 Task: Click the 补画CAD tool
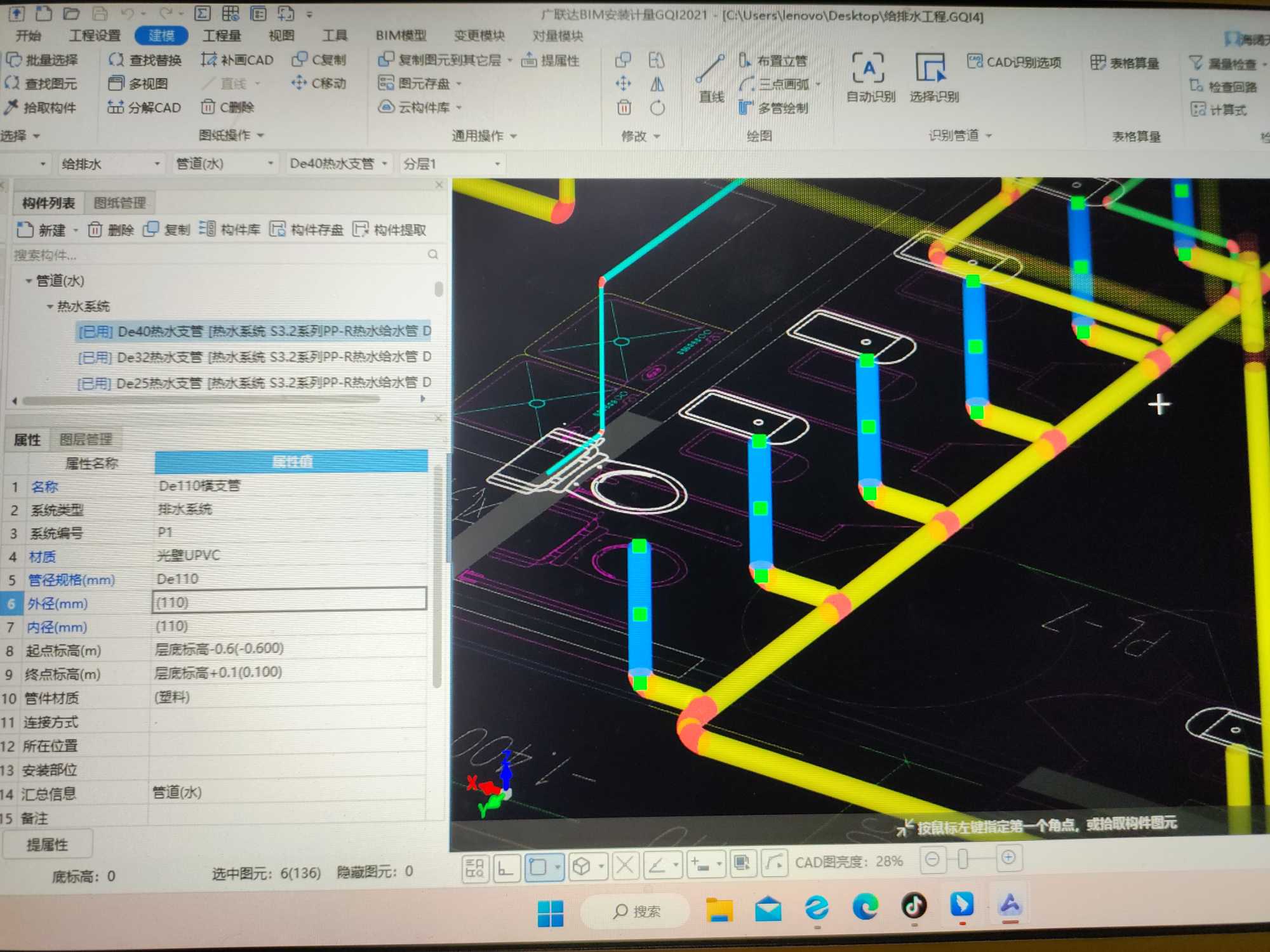tap(237, 60)
